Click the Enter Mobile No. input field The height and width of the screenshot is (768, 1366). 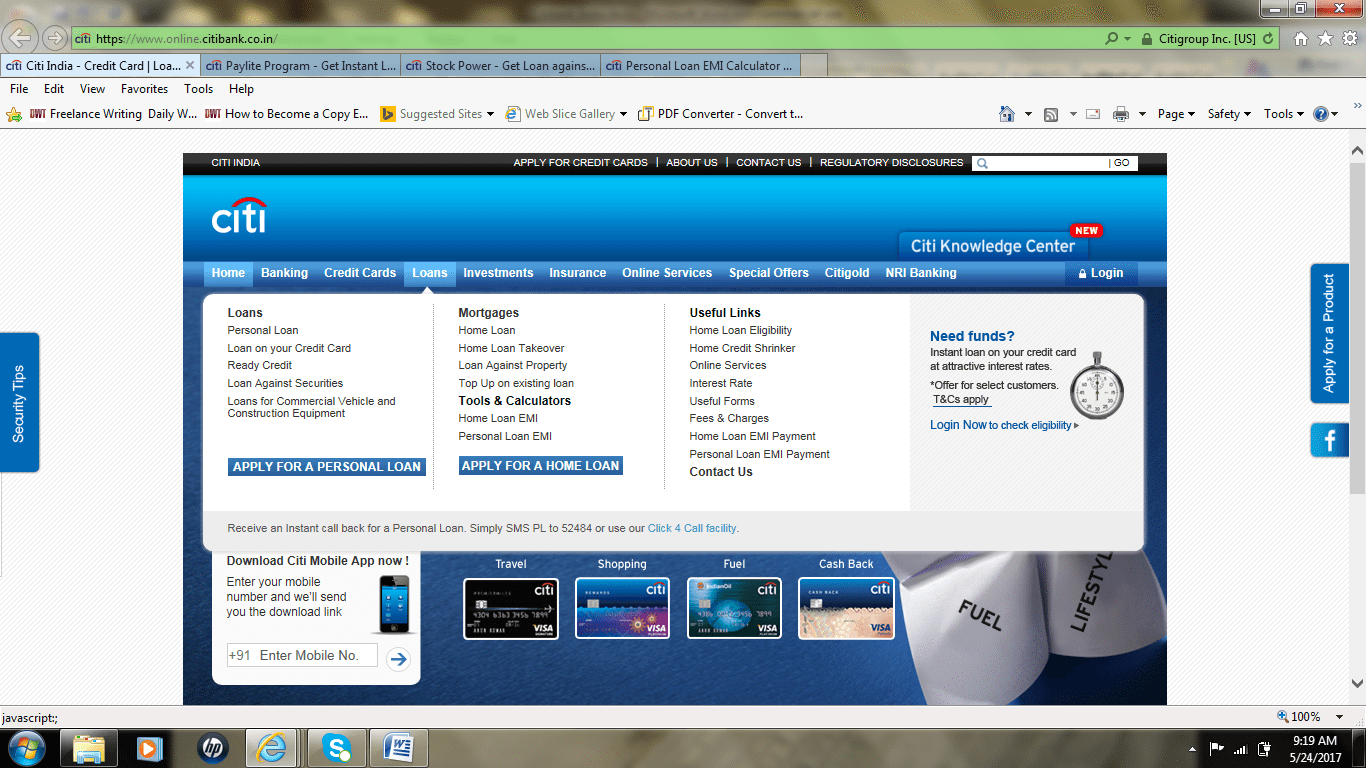click(x=302, y=656)
